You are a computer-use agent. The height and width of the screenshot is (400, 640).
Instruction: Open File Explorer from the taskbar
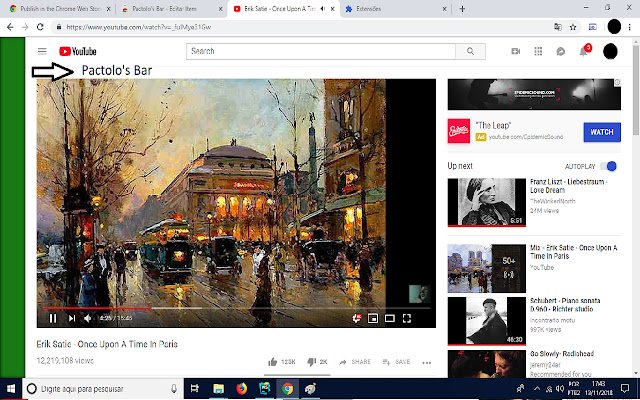click(x=218, y=389)
